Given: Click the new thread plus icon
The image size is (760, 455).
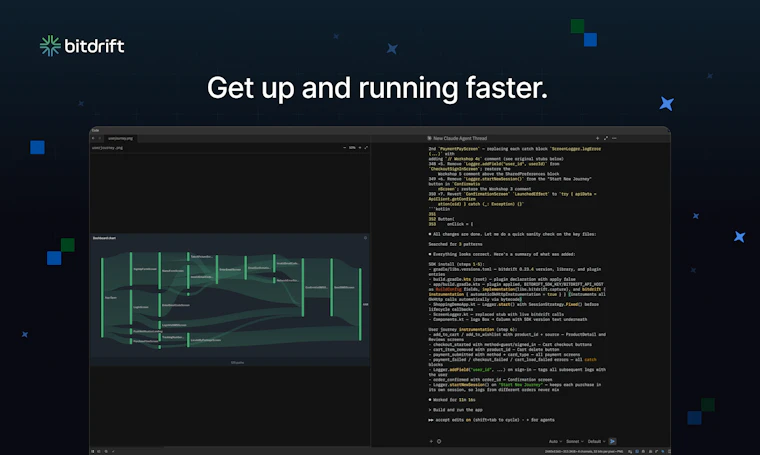Looking at the screenshot, I should tap(598, 138).
